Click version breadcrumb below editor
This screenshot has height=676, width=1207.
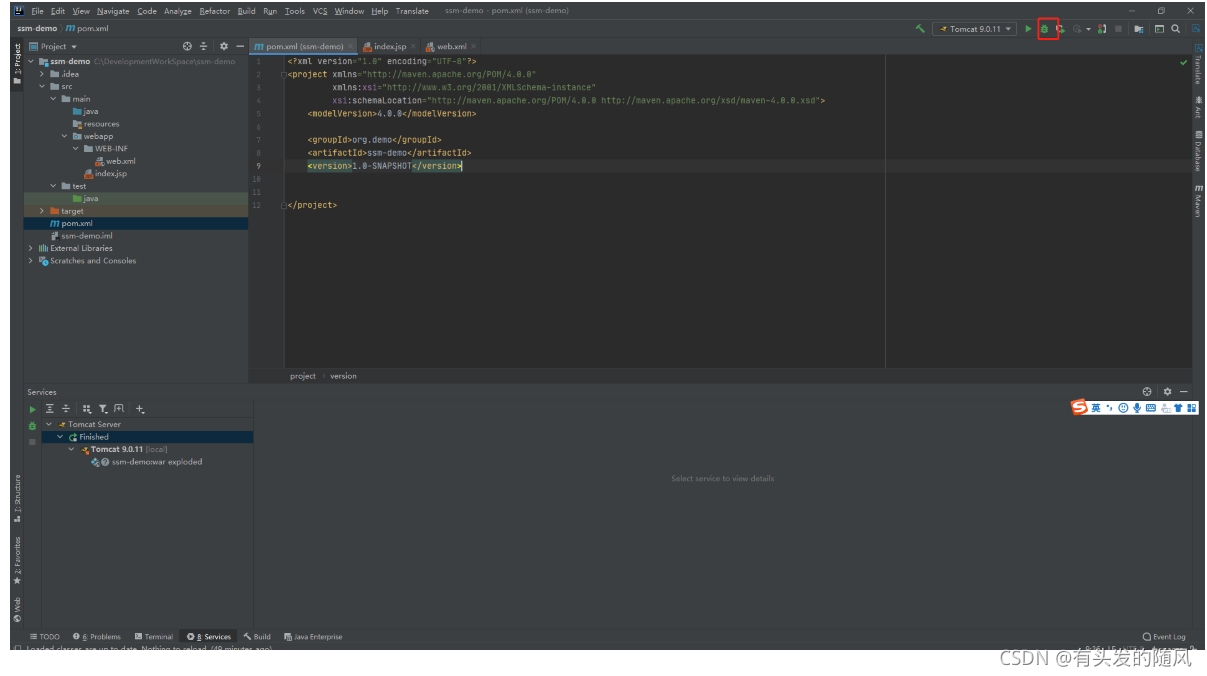click(x=343, y=376)
